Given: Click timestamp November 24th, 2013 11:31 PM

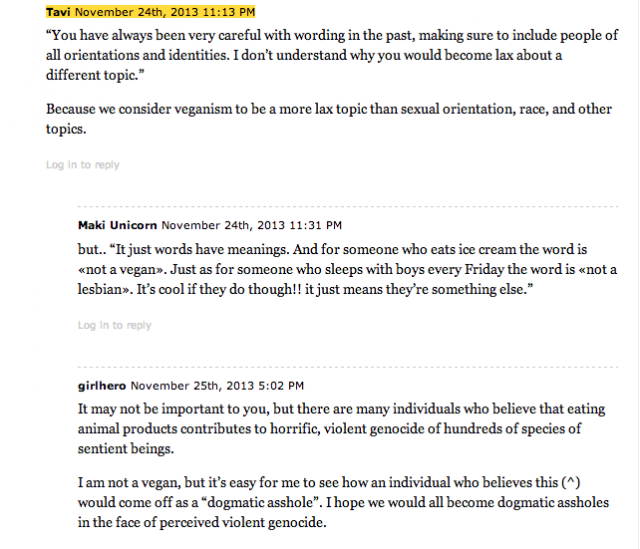Looking at the screenshot, I should pyautogui.click(x=251, y=225).
